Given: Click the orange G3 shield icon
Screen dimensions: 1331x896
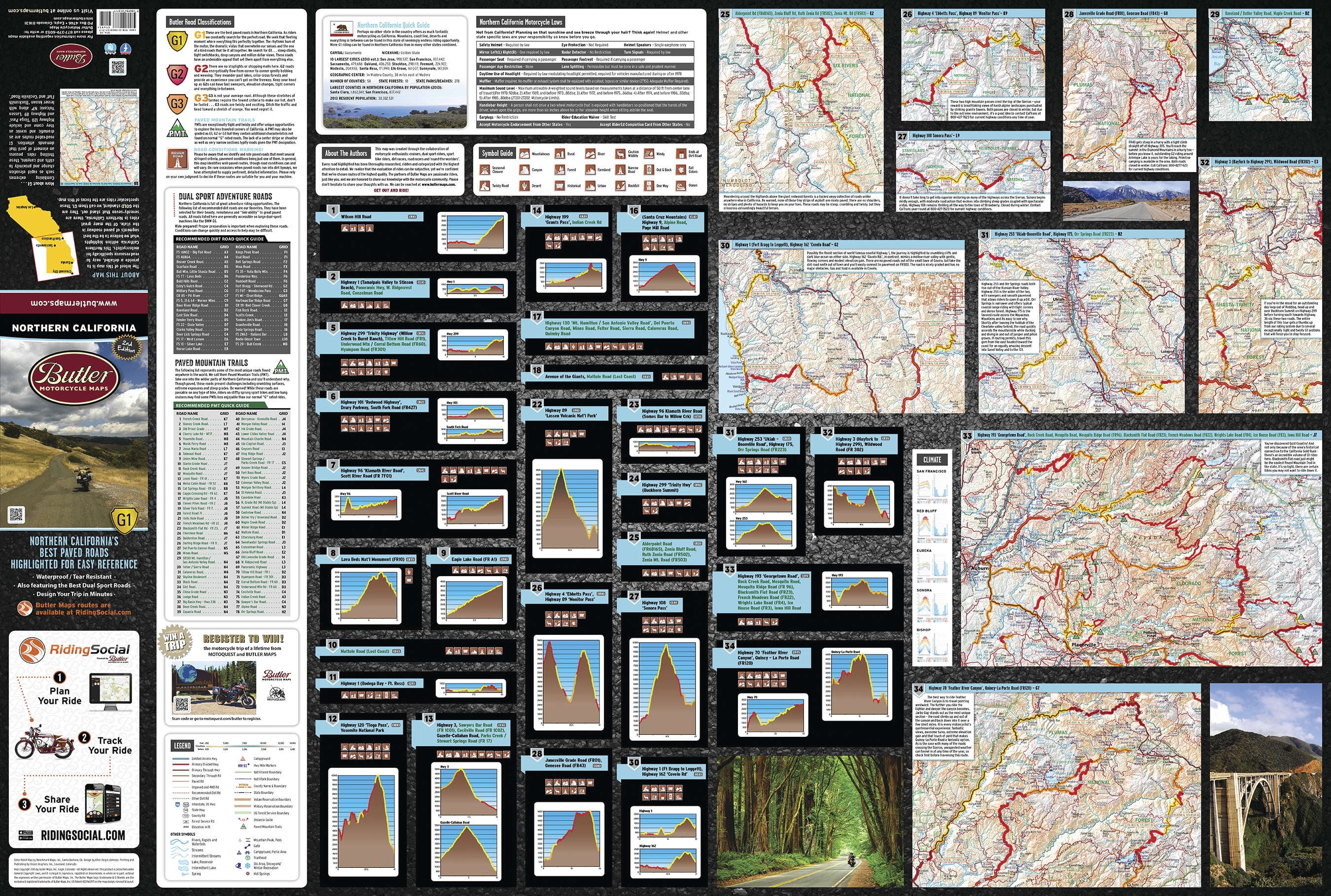Looking at the screenshot, I should coord(176,104).
